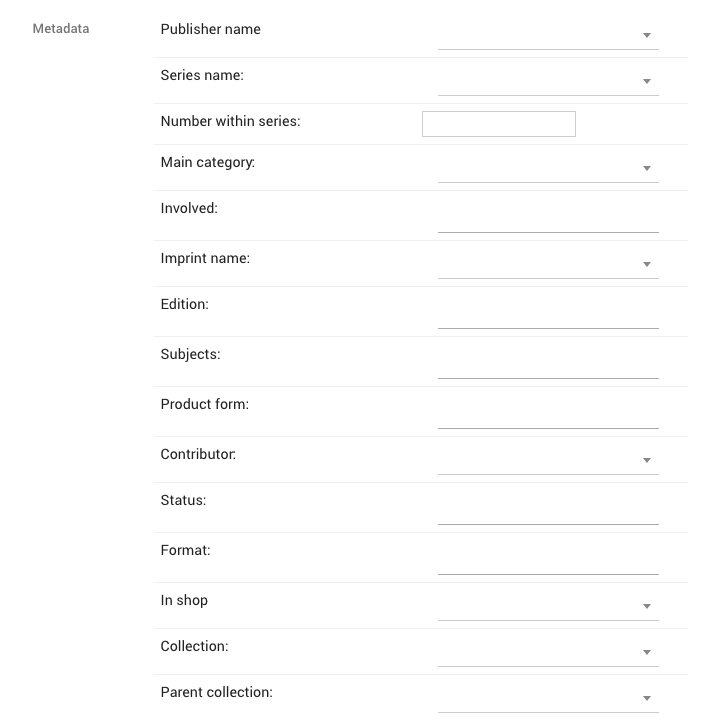Focus the Involved text field
The image size is (705, 717).
[547, 219]
